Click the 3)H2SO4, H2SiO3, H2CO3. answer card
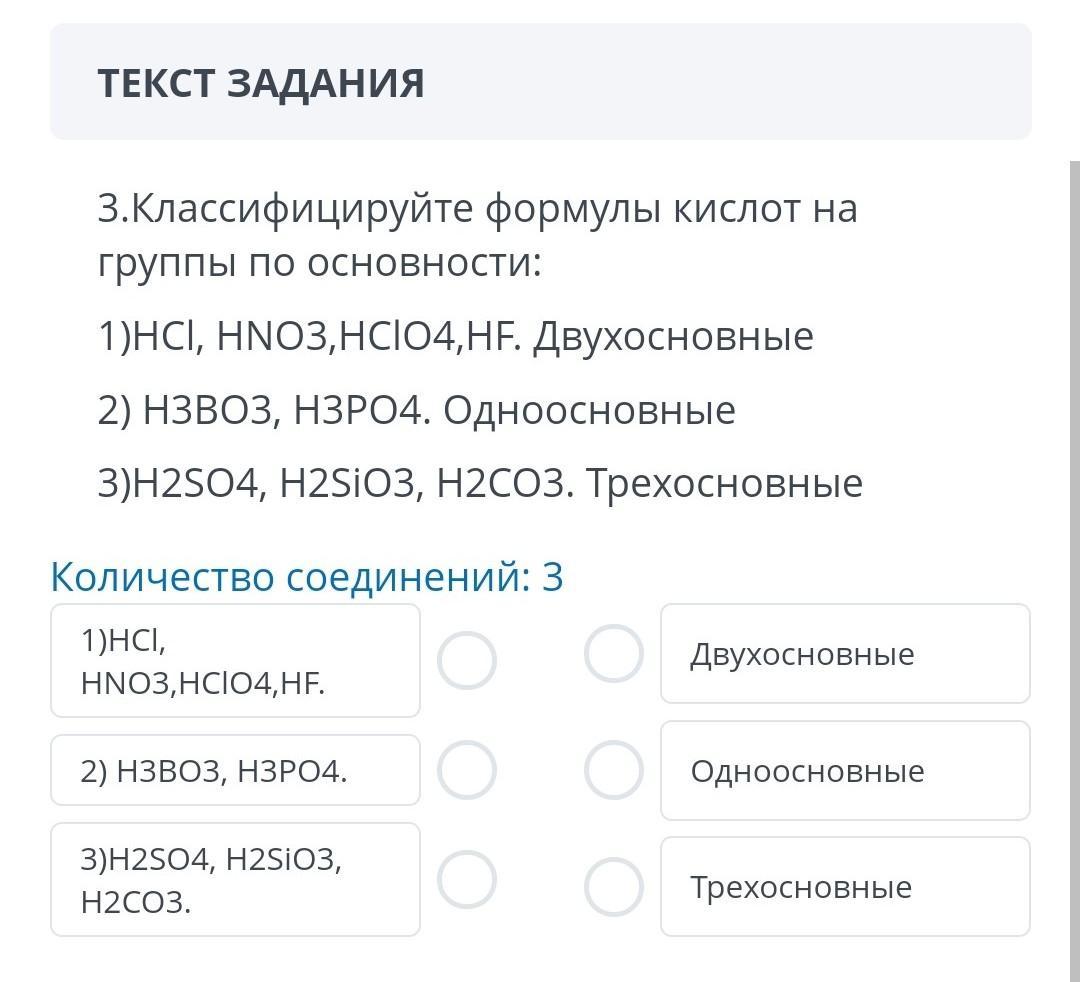Viewport: 1080px width, 982px height. [x=235, y=879]
